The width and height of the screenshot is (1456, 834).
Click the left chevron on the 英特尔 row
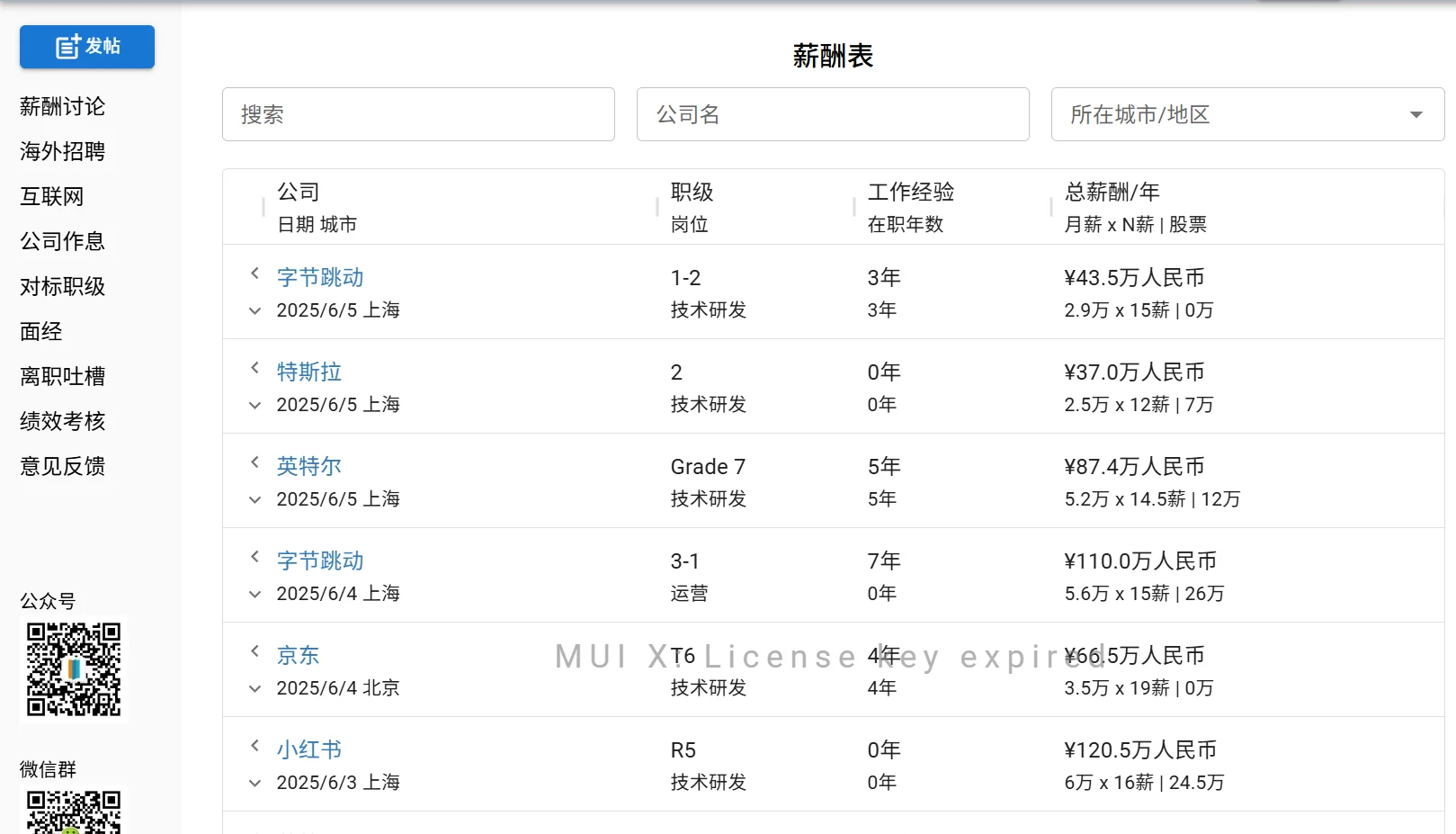255,462
